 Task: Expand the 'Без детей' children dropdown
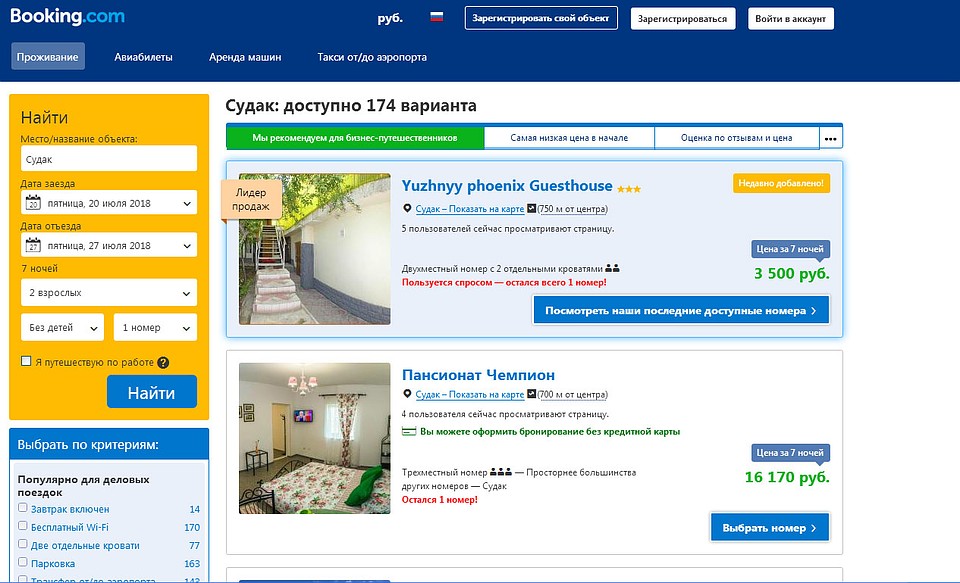click(62, 328)
